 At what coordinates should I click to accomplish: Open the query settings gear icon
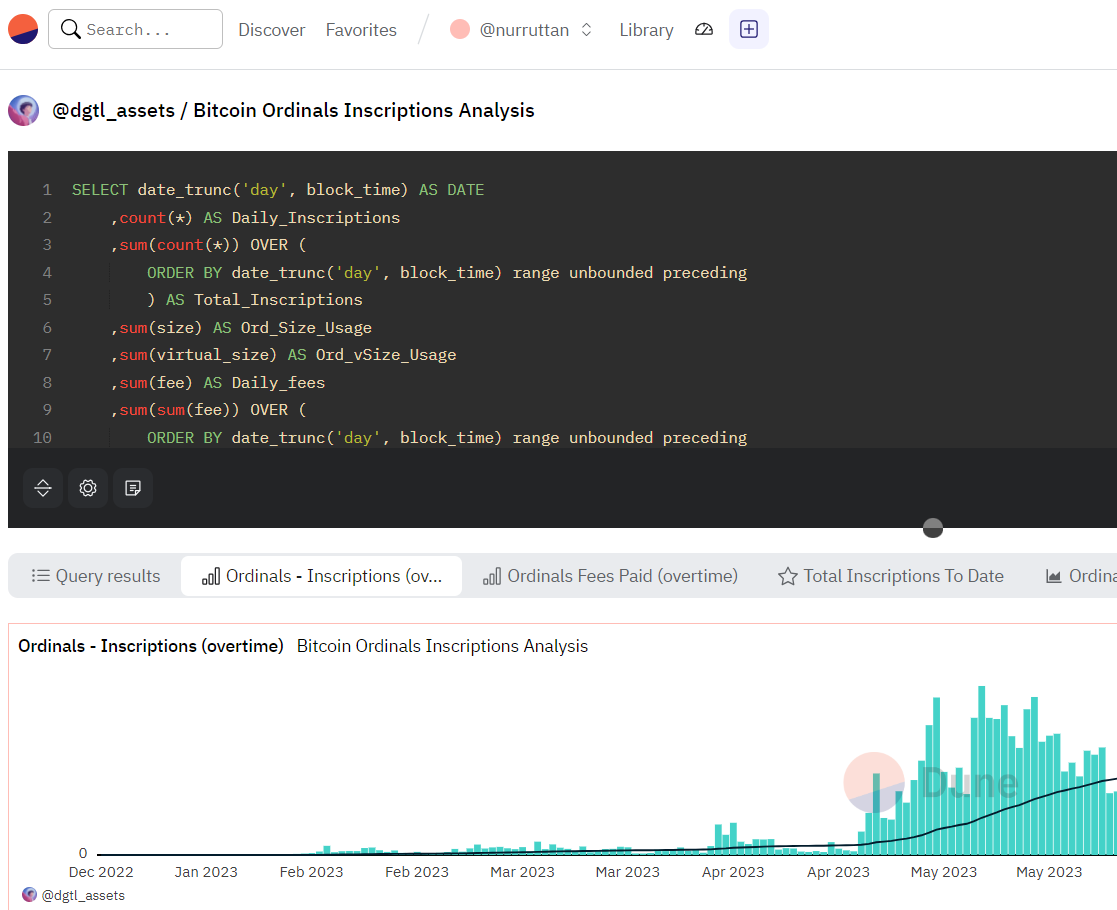(87, 488)
